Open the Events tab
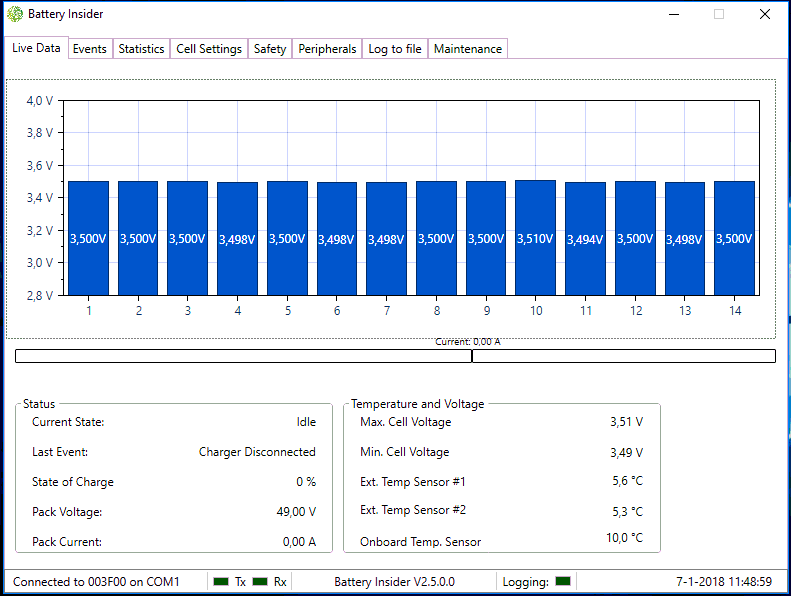The image size is (791, 596). (90, 49)
